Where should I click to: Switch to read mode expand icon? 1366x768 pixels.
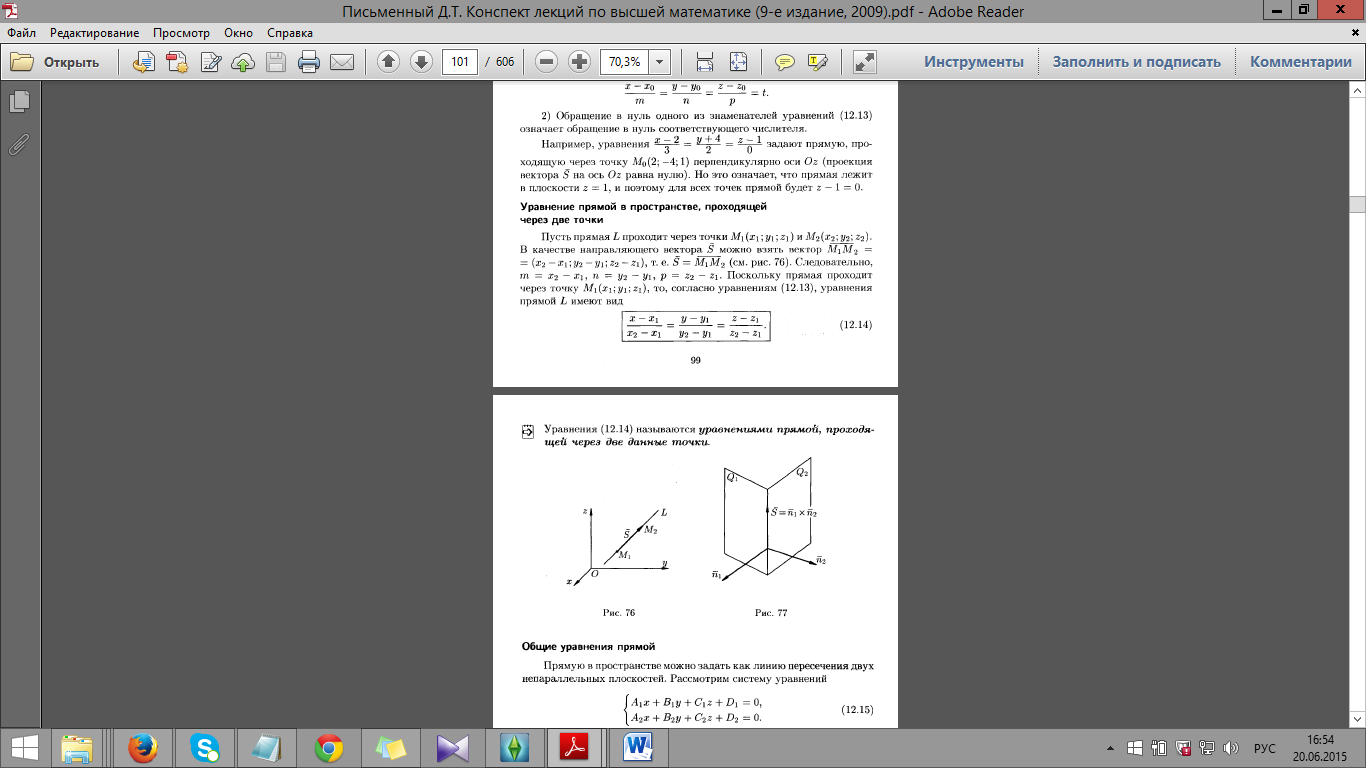[865, 62]
